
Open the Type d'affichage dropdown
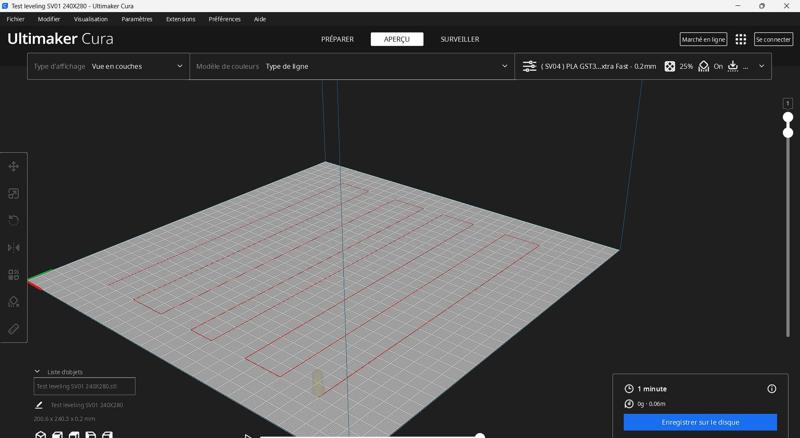click(108, 66)
